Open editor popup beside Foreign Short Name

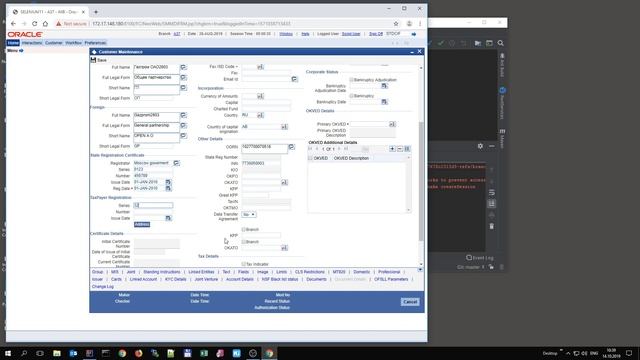(x=183, y=136)
